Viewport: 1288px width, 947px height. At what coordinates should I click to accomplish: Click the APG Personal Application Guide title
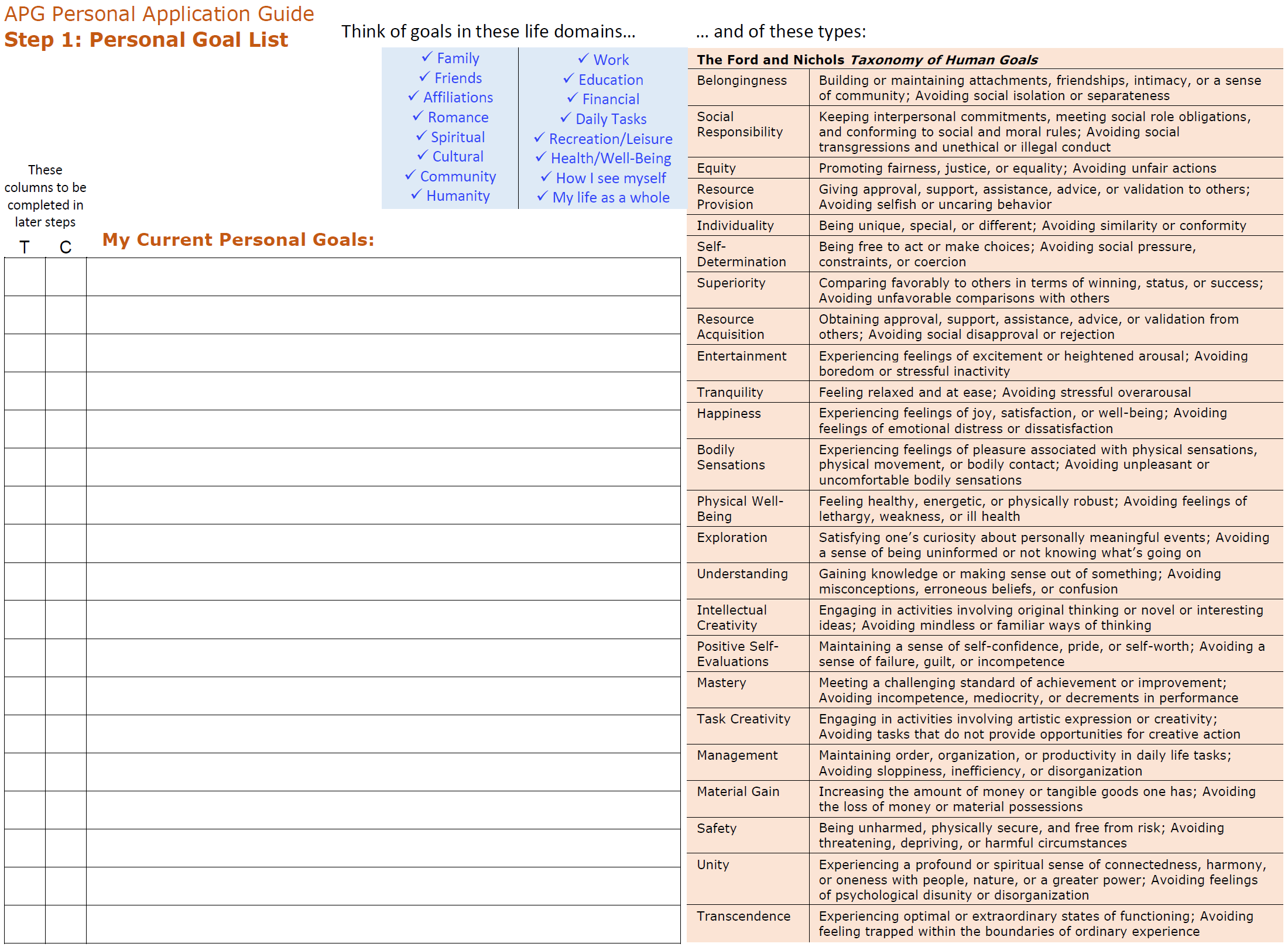point(159,13)
